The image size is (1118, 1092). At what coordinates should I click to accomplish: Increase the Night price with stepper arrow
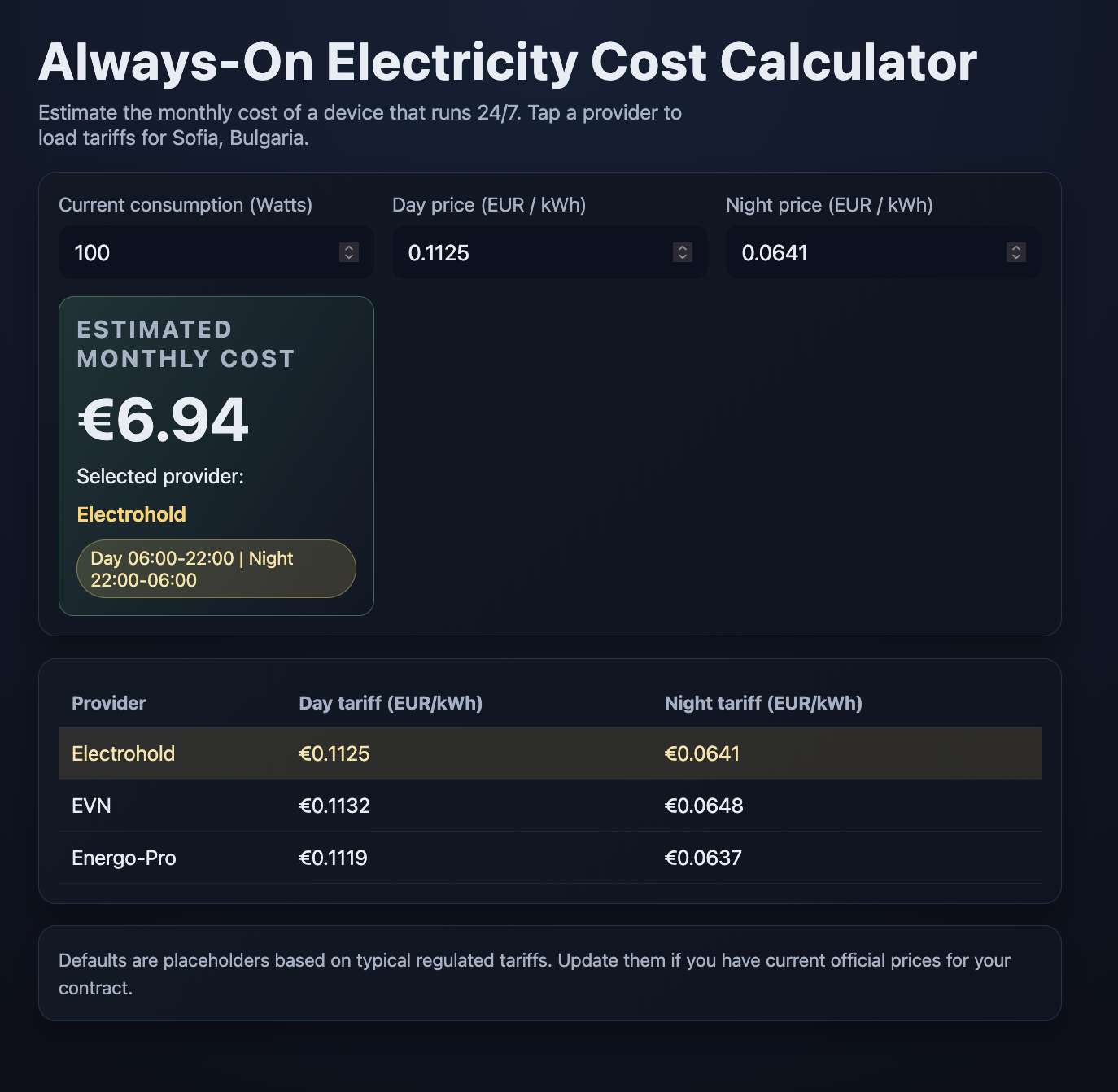click(x=1016, y=248)
